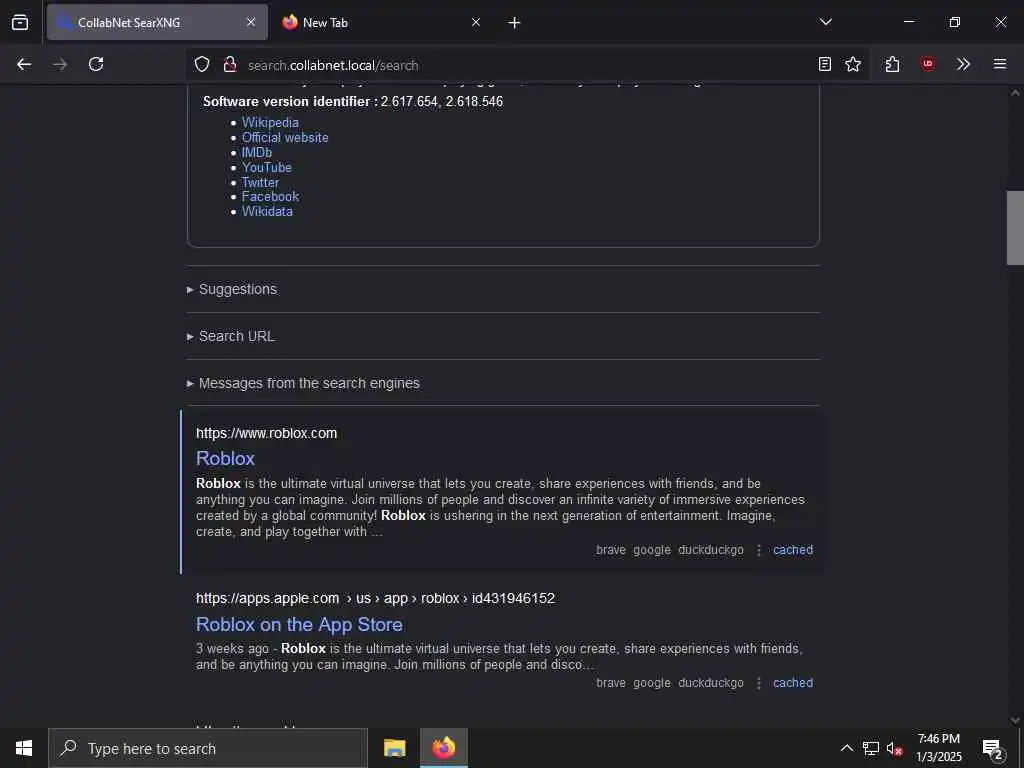Open Roblox on the App Store result

[x=299, y=624]
